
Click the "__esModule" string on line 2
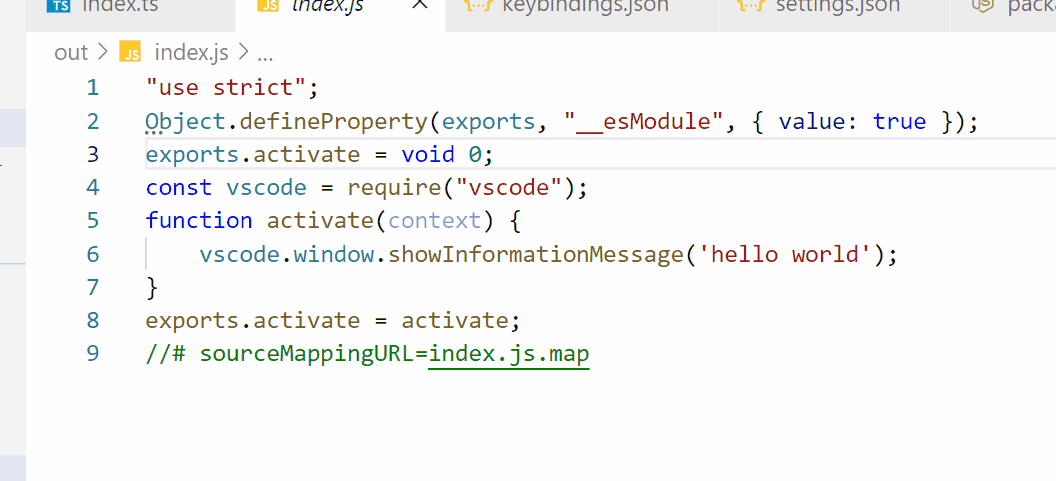pyautogui.click(x=643, y=122)
